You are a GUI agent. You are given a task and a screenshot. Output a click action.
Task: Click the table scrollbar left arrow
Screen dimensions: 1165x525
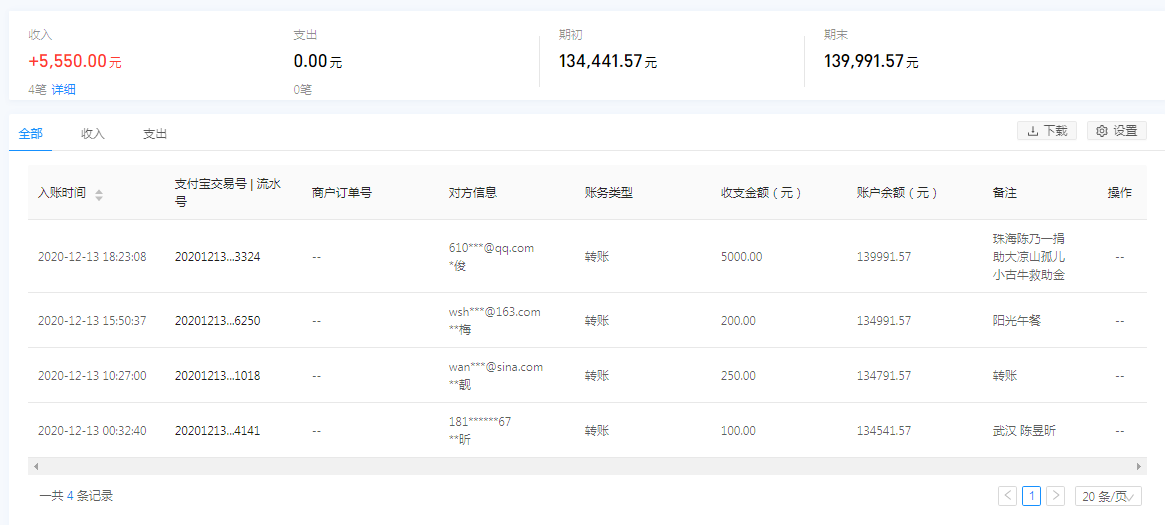pyautogui.click(x=34, y=466)
